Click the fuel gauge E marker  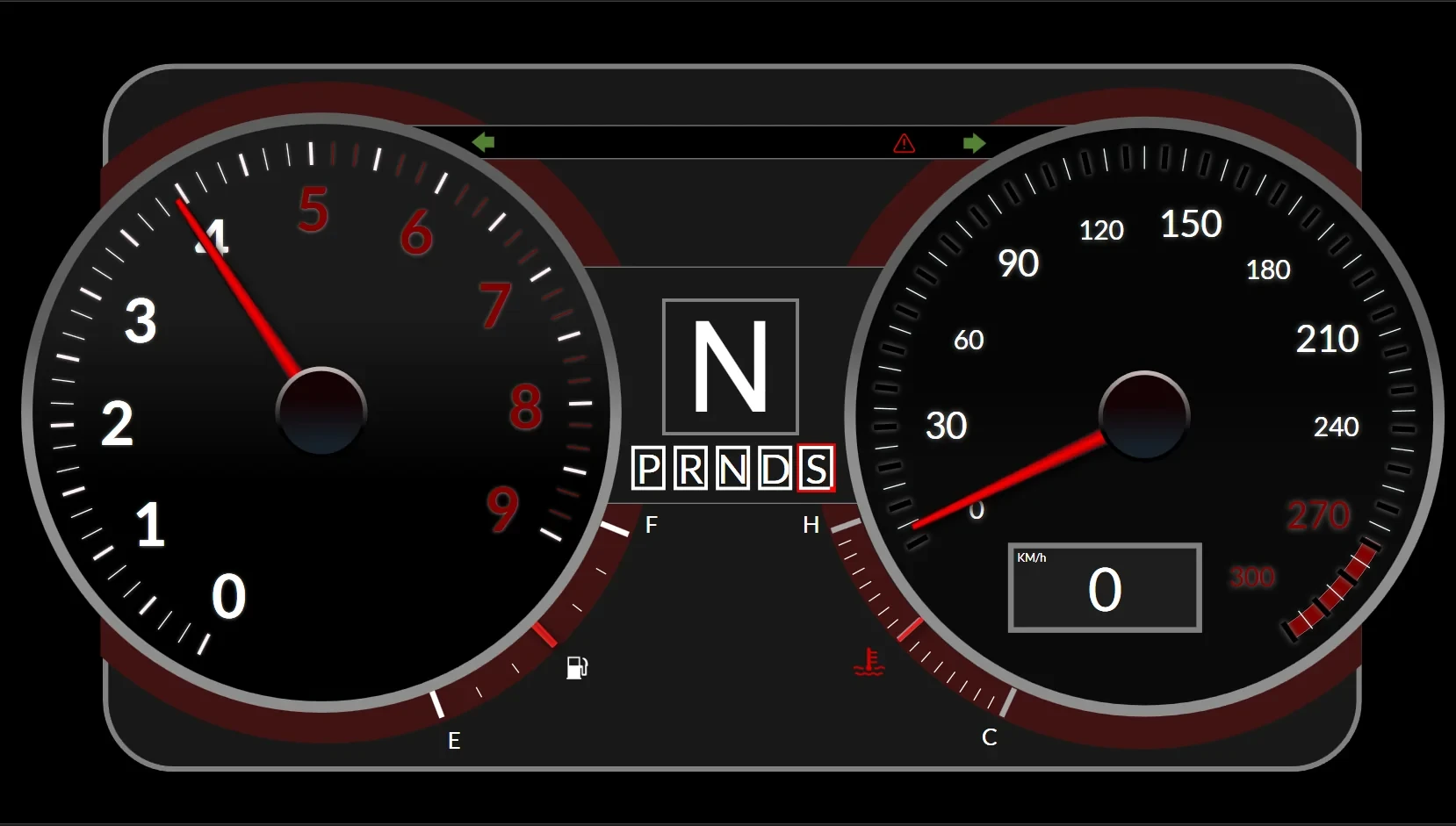click(454, 740)
